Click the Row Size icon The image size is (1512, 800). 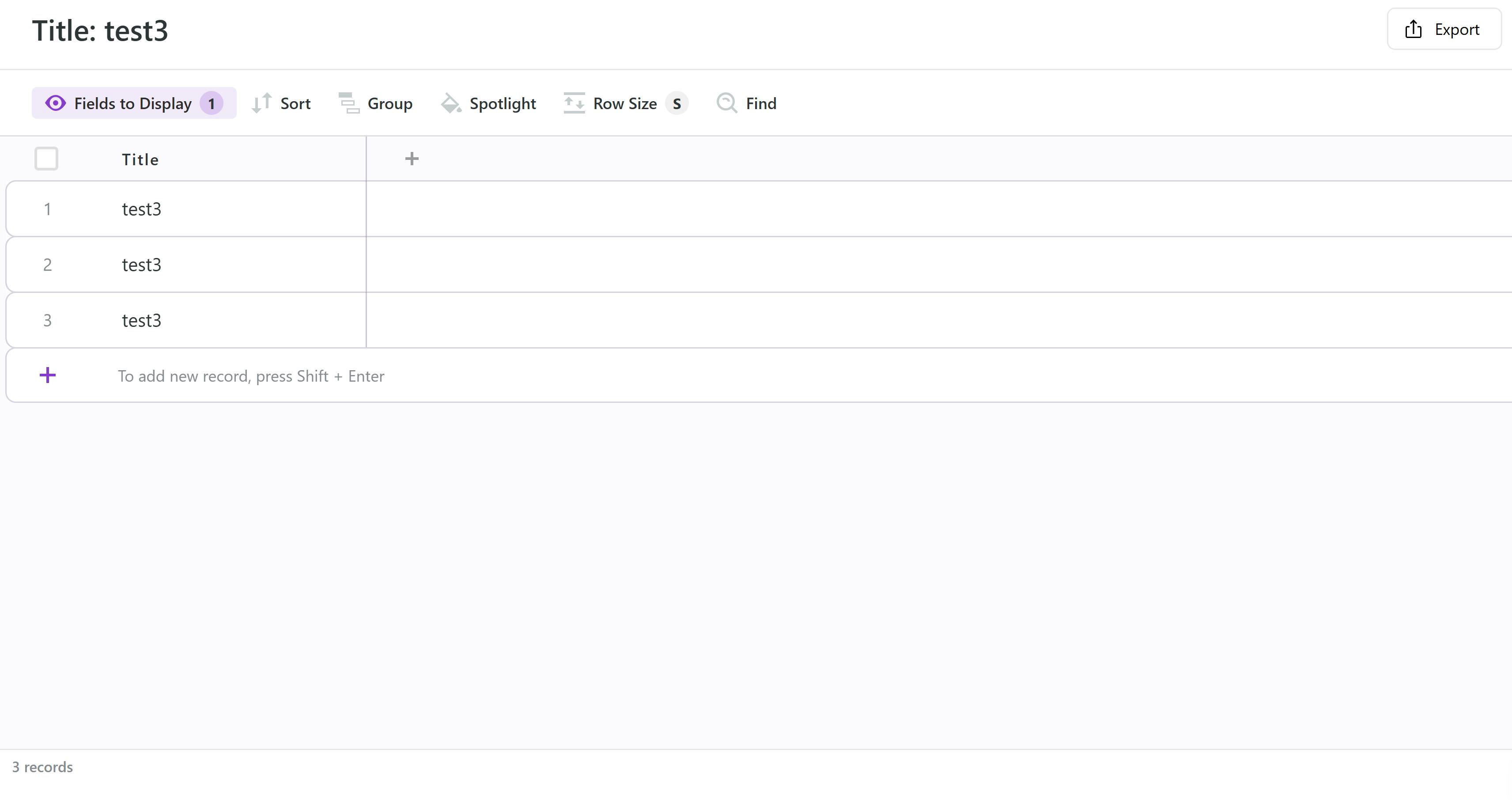574,103
